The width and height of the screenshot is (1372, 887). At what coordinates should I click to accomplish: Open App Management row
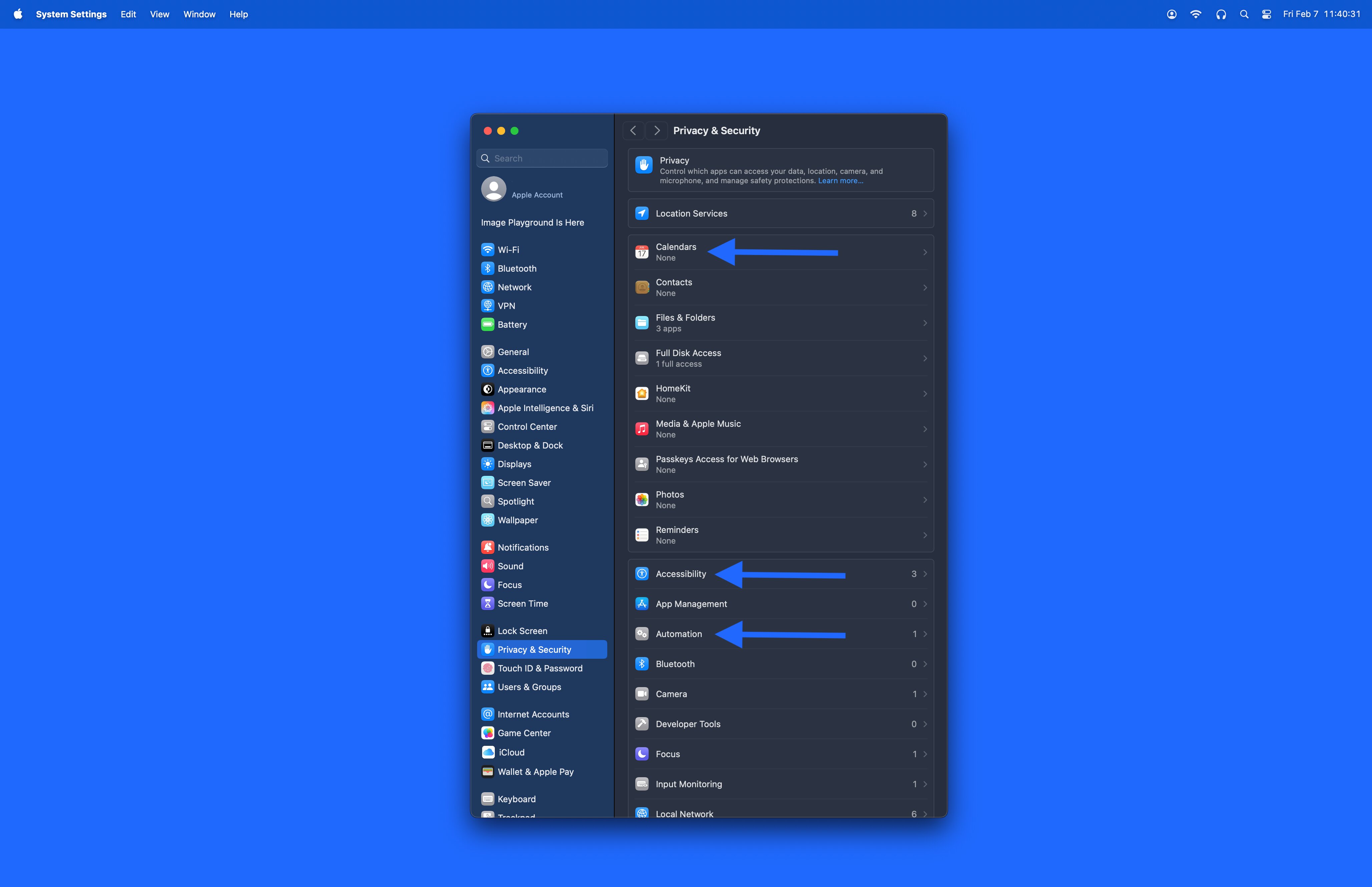pyautogui.click(x=781, y=604)
